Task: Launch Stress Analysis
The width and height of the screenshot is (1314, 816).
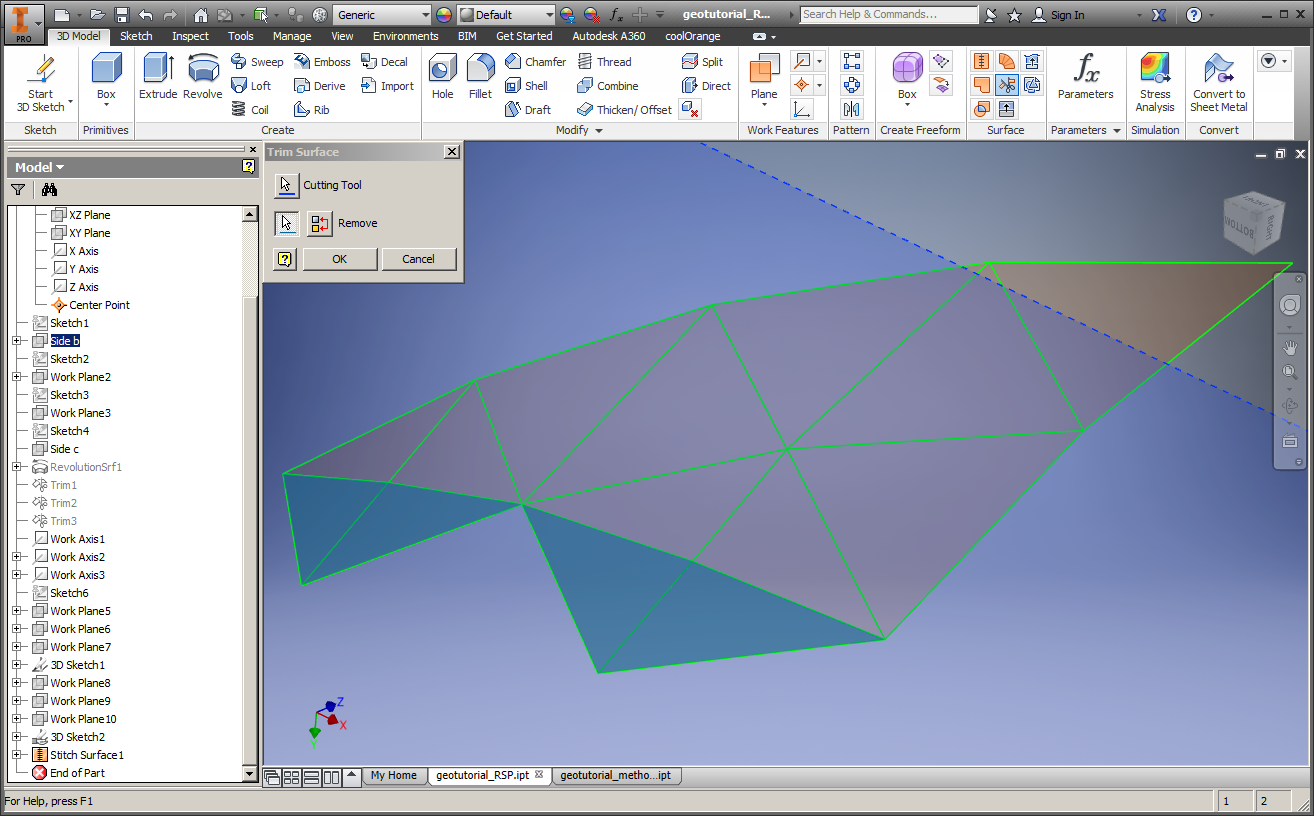Action: [1155, 82]
